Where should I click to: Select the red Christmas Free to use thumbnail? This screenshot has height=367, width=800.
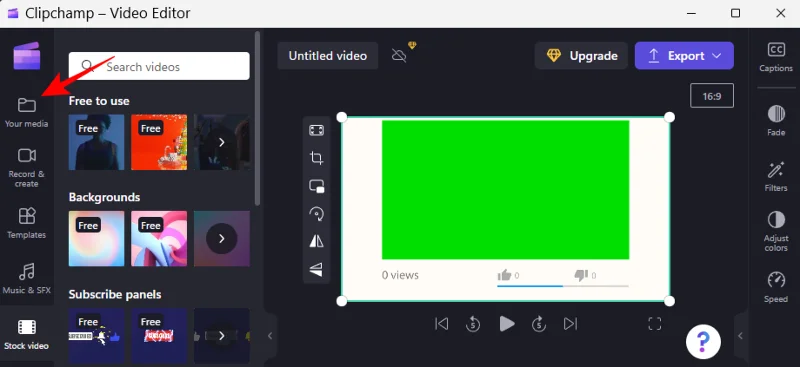[159, 142]
